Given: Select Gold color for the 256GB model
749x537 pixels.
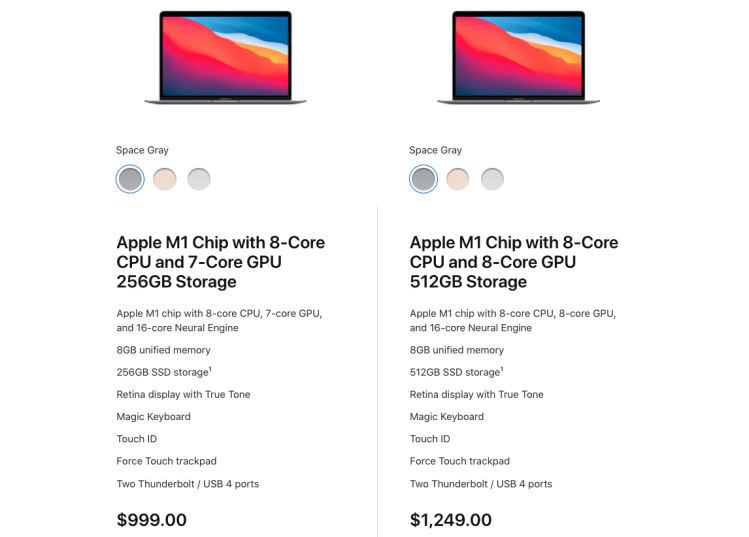Looking at the screenshot, I should pos(164,179).
